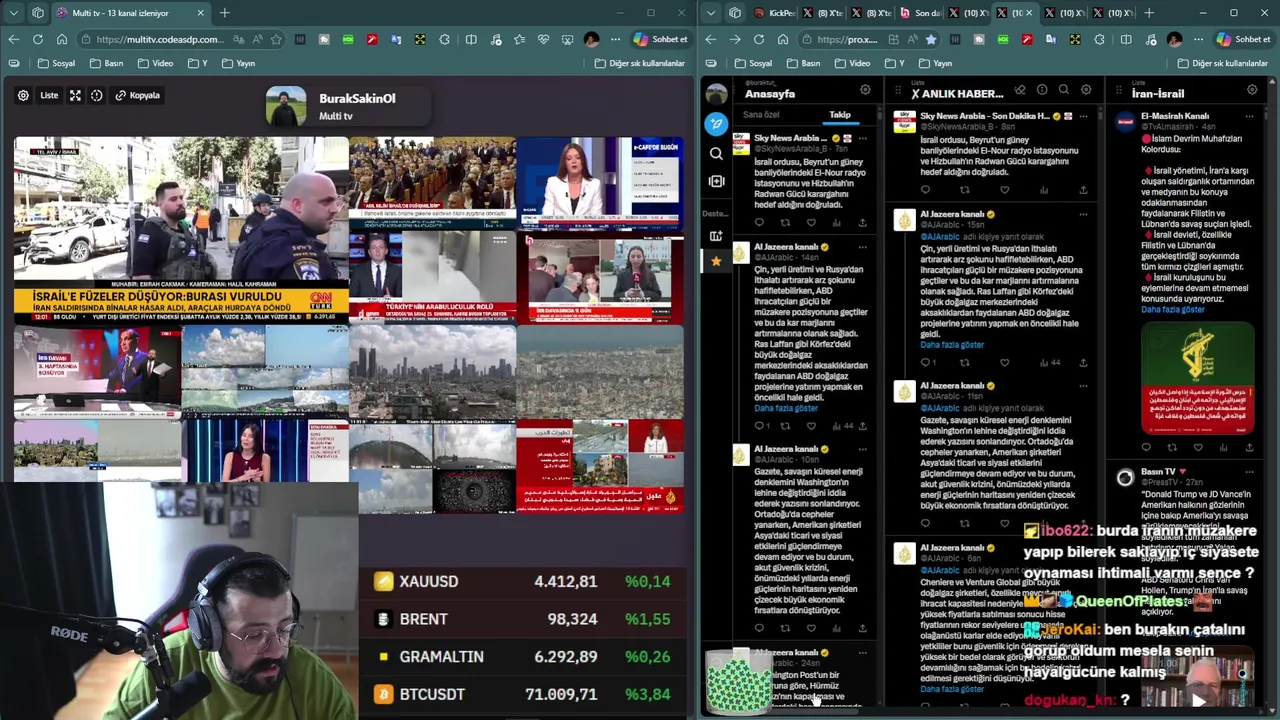
Task: Click the XAUUSD price row
Action: click(522, 581)
